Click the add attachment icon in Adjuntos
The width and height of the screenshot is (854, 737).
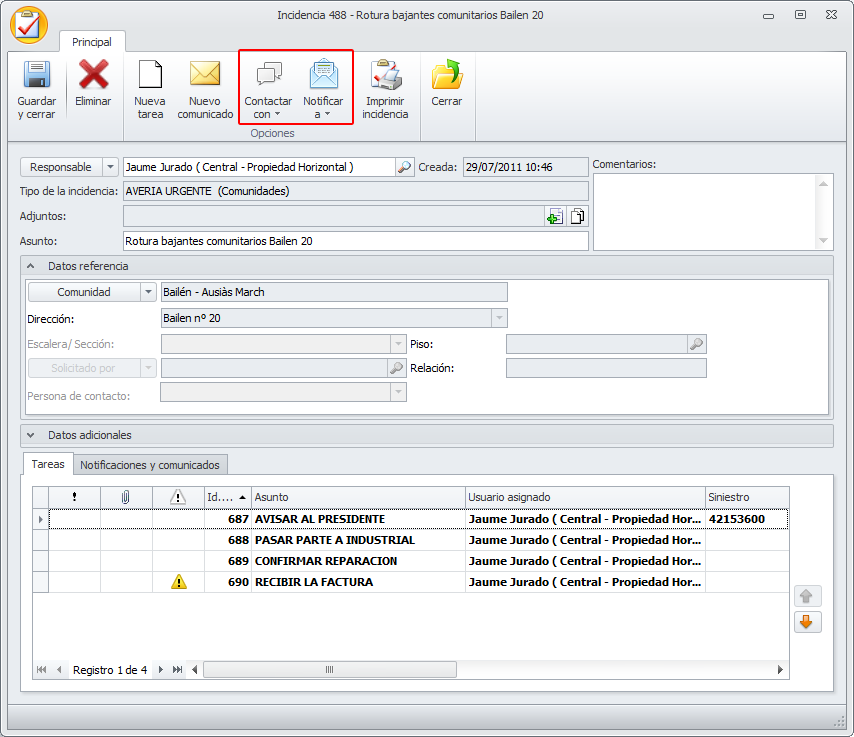click(x=554, y=217)
